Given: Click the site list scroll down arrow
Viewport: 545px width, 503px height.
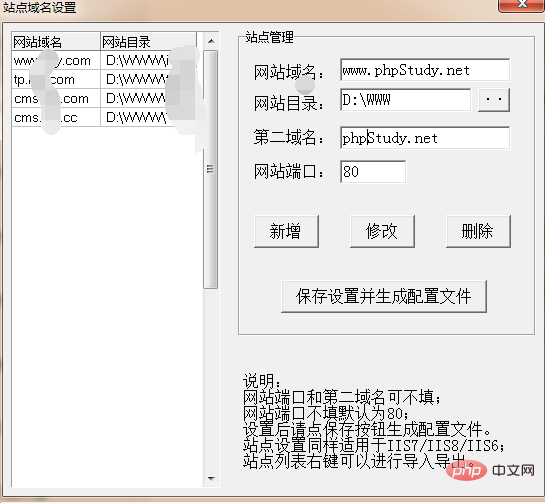Looking at the screenshot, I should point(211,478).
